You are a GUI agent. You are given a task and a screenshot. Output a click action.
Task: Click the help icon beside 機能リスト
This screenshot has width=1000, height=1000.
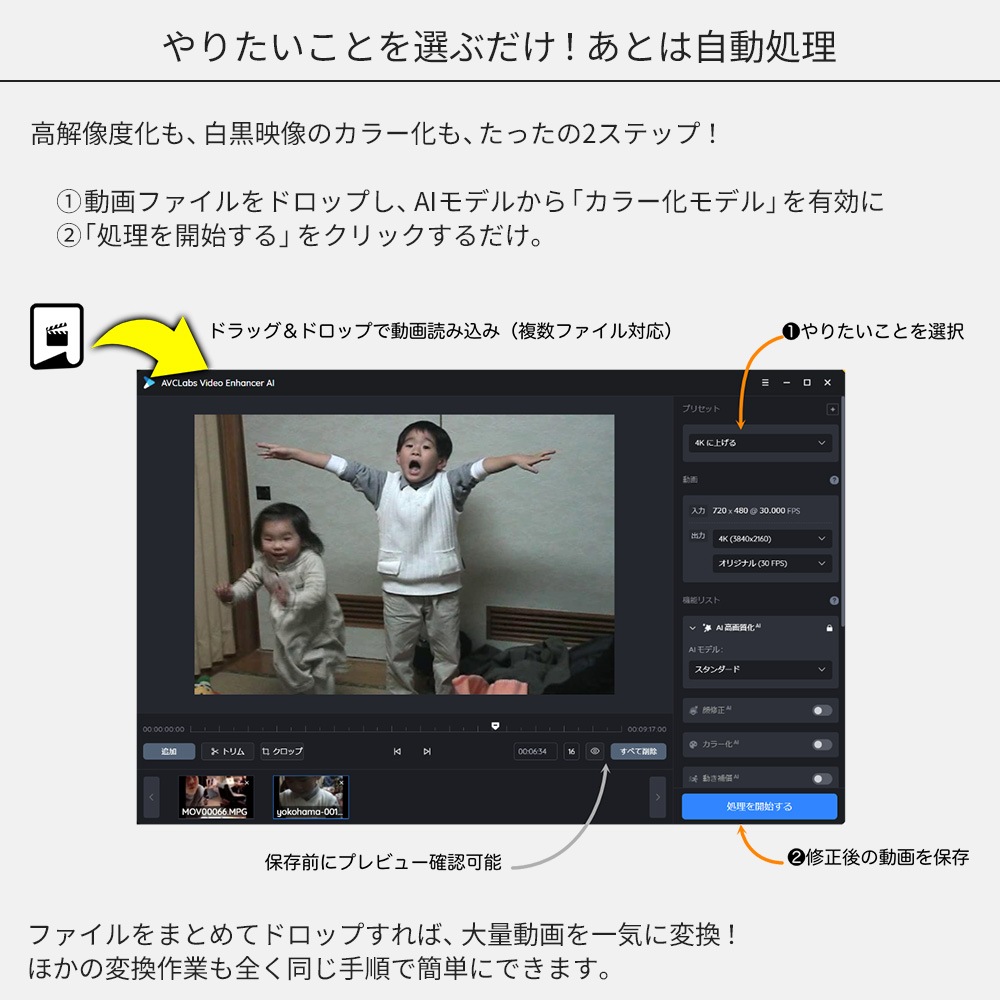(834, 601)
